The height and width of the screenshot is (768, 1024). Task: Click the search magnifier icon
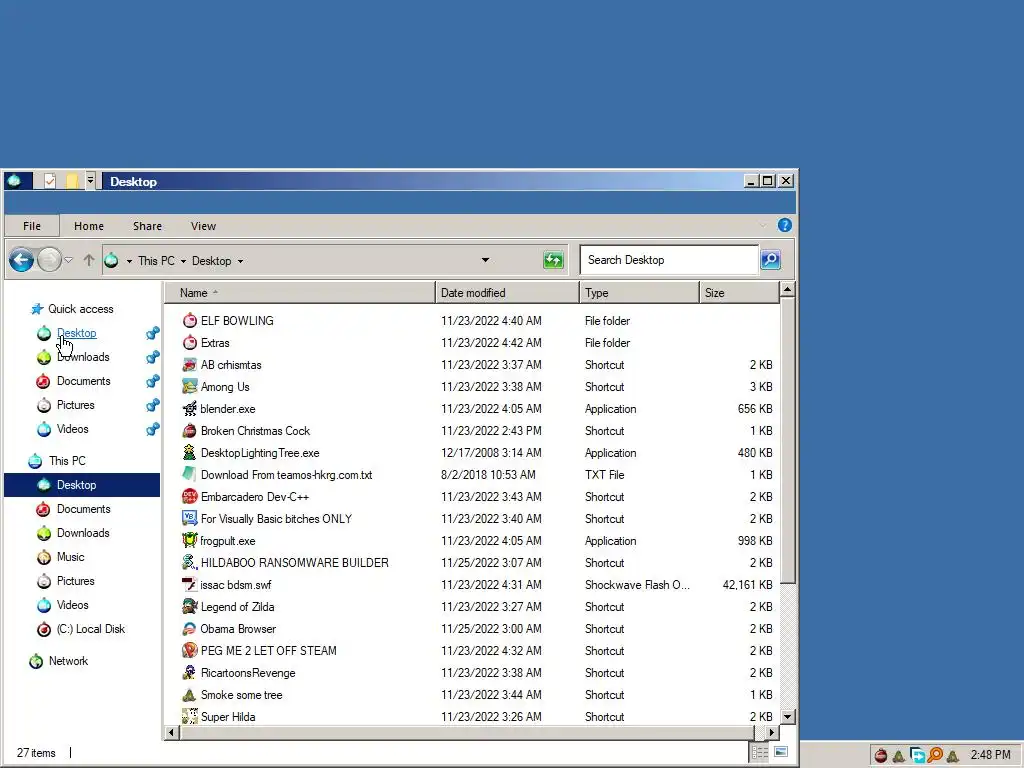click(x=771, y=260)
